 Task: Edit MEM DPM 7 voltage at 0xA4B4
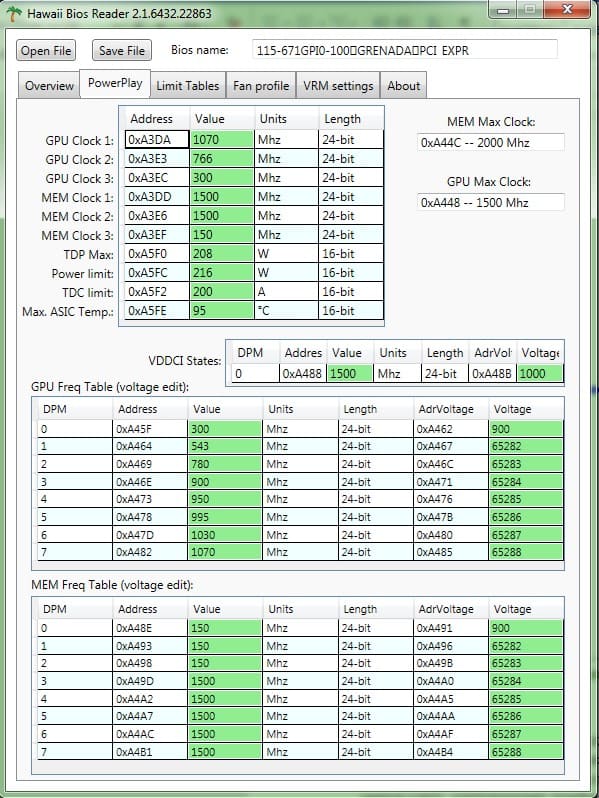(526, 752)
